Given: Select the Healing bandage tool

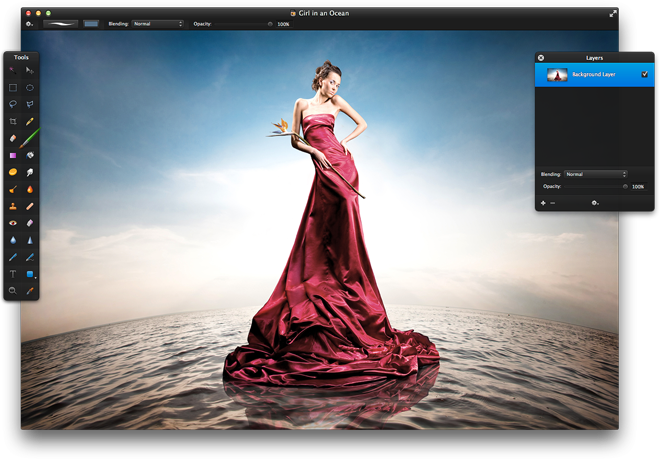Looking at the screenshot, I should (29, 206).
